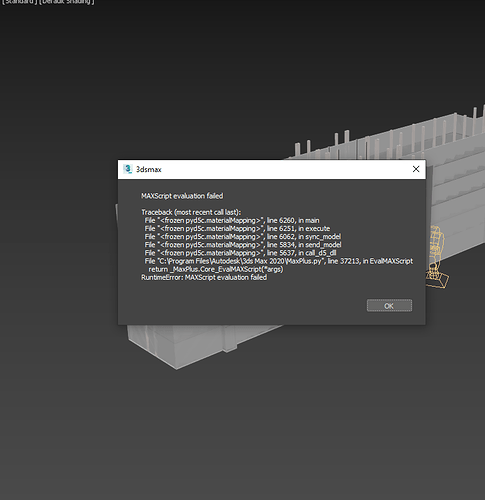Click the traceback line mentioning call_d5_dll
485x500 pixels.
tap(240, 253)
